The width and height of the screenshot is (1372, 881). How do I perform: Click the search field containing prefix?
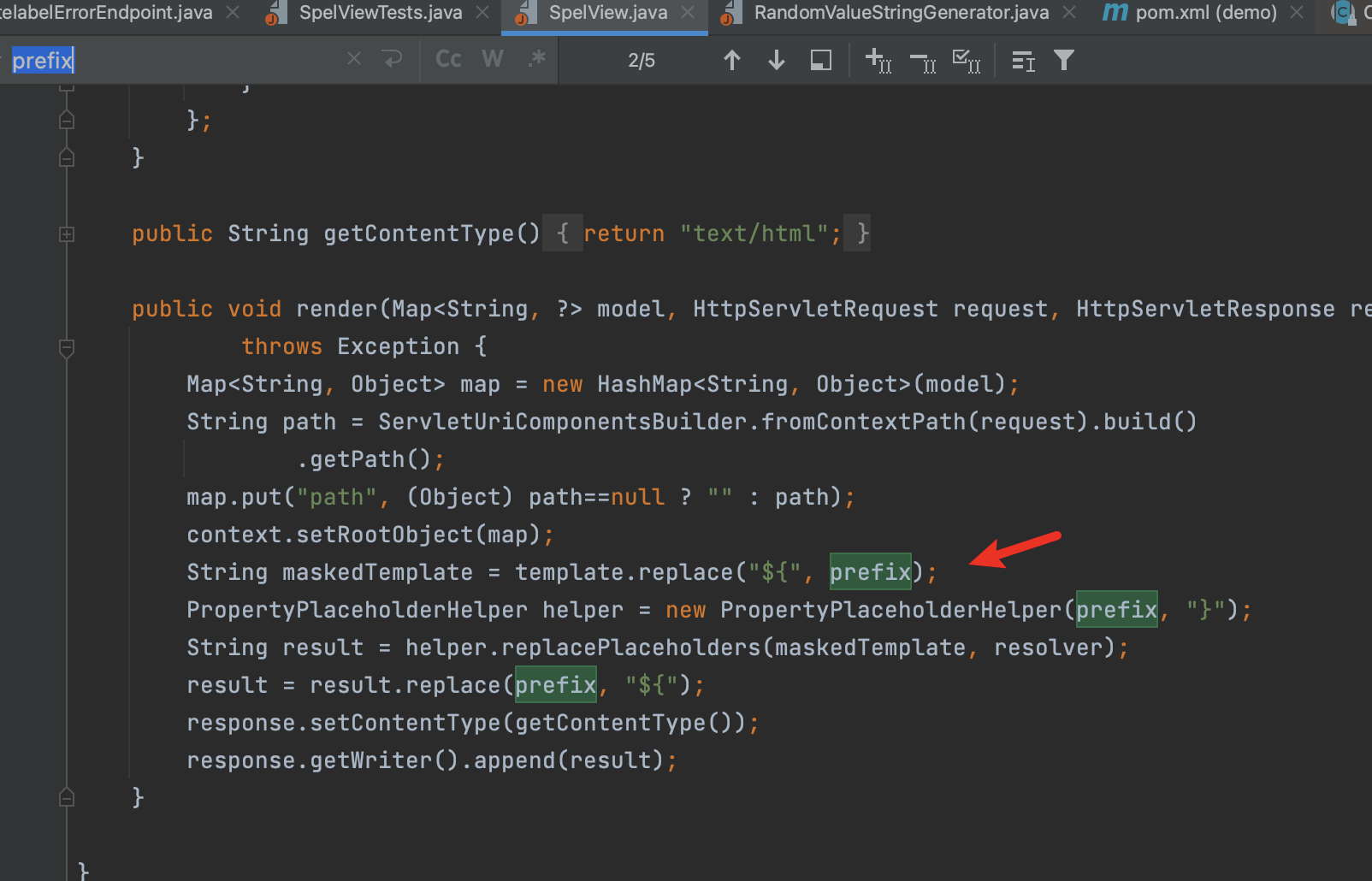[x=171, y=60]
